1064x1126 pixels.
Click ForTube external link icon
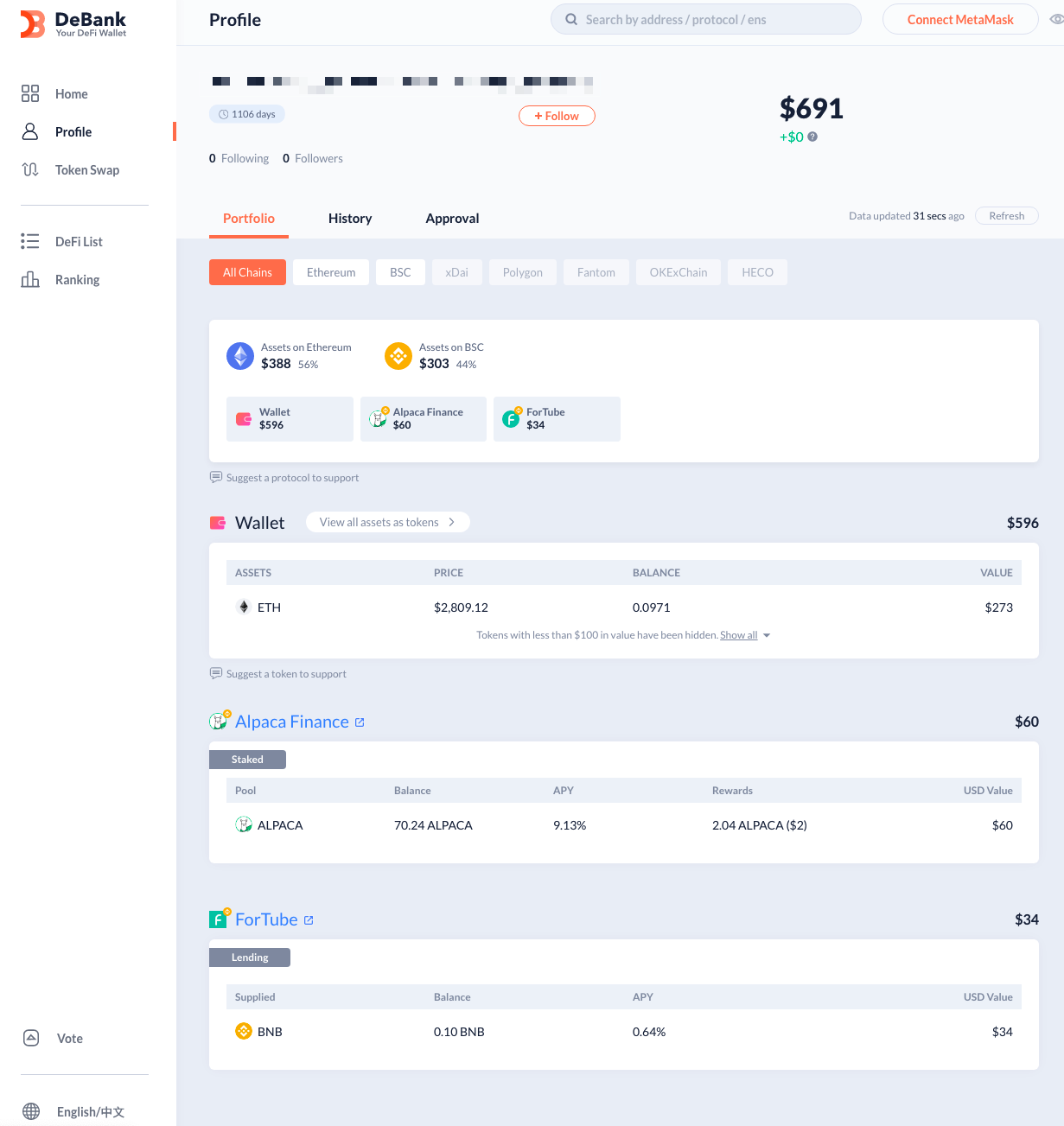tap(309, 920)
